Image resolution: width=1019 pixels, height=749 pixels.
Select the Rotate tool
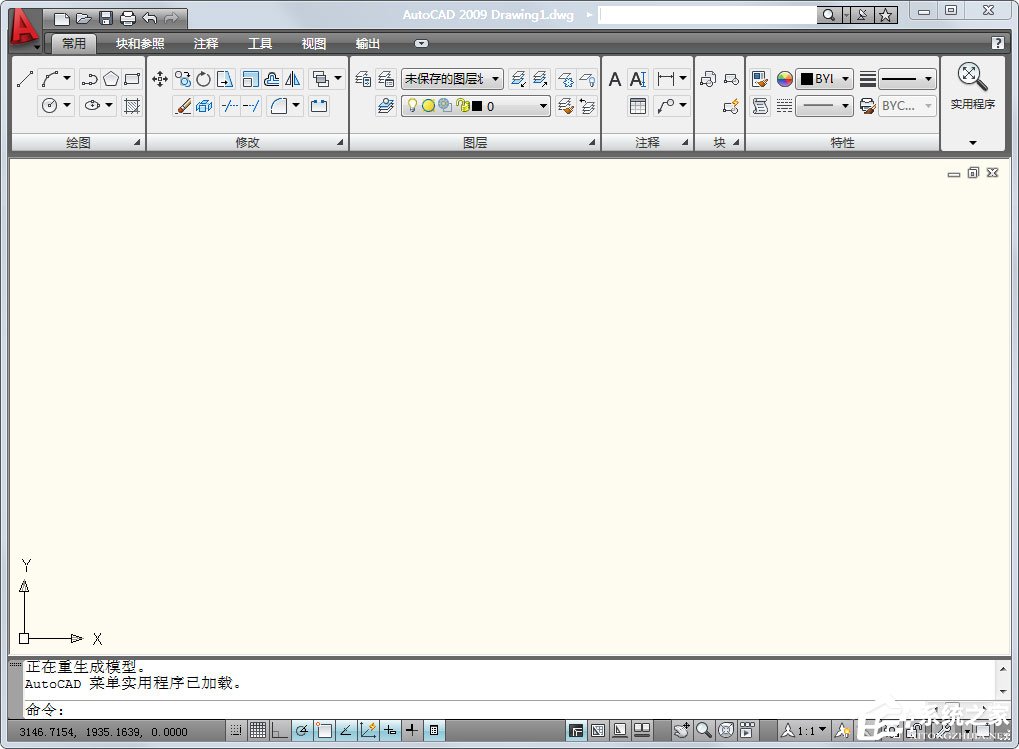202,80
